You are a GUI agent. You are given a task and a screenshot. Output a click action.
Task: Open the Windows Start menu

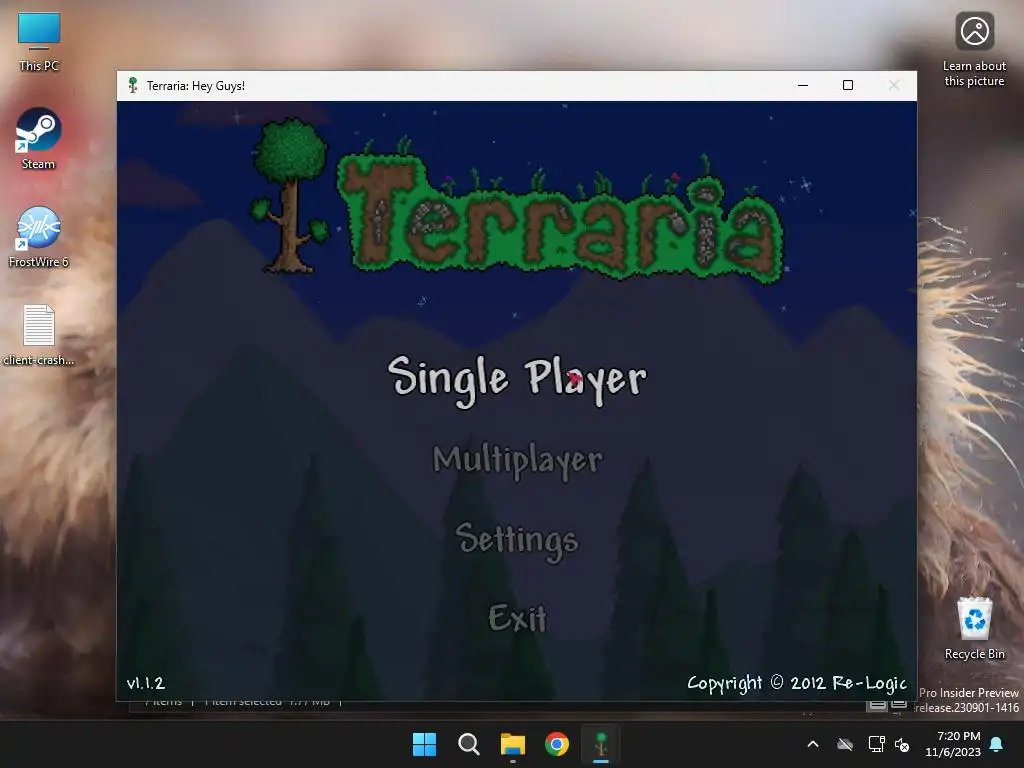424,744
